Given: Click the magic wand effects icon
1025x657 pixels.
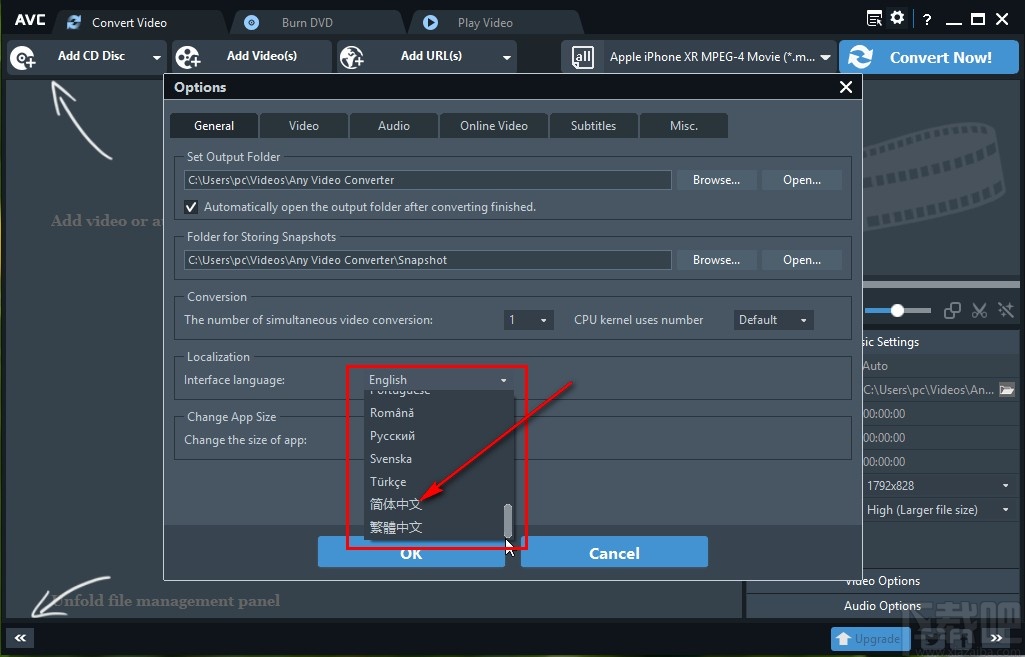Looking at the screenshot, I should click(1005, 311).
